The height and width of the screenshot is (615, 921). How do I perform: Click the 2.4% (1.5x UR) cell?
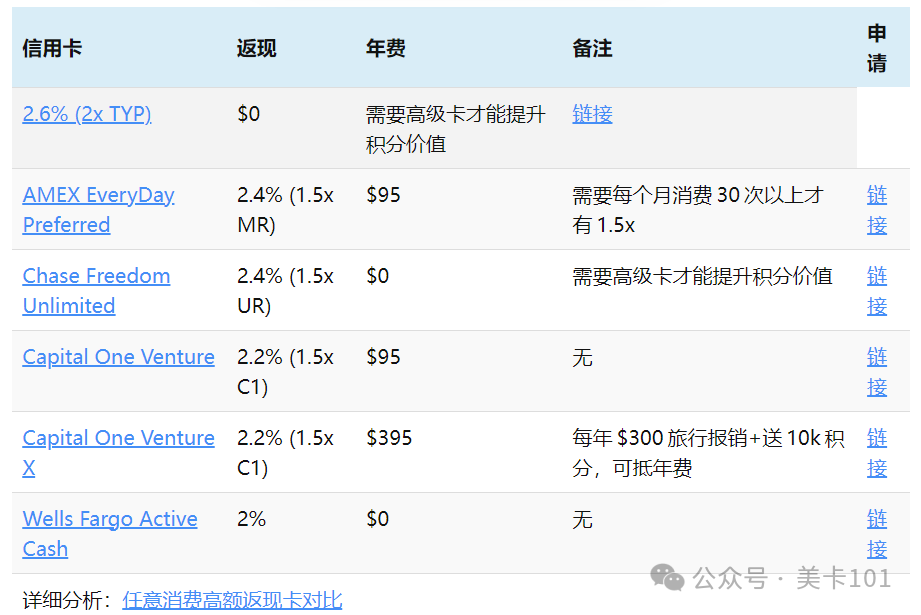click(x=285, y=291)
